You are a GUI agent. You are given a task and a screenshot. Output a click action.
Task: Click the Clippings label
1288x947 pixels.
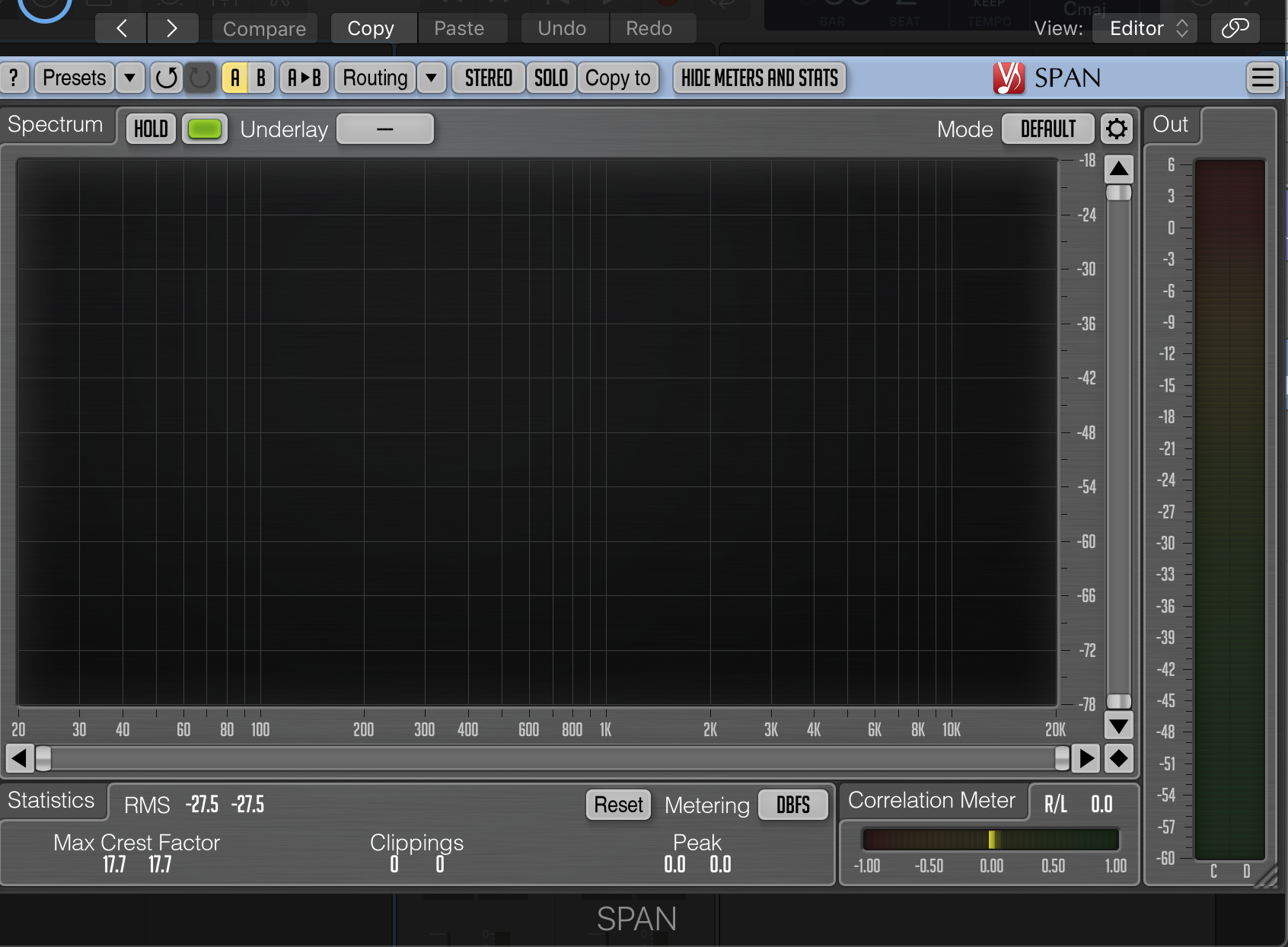(x=416, y=843)
